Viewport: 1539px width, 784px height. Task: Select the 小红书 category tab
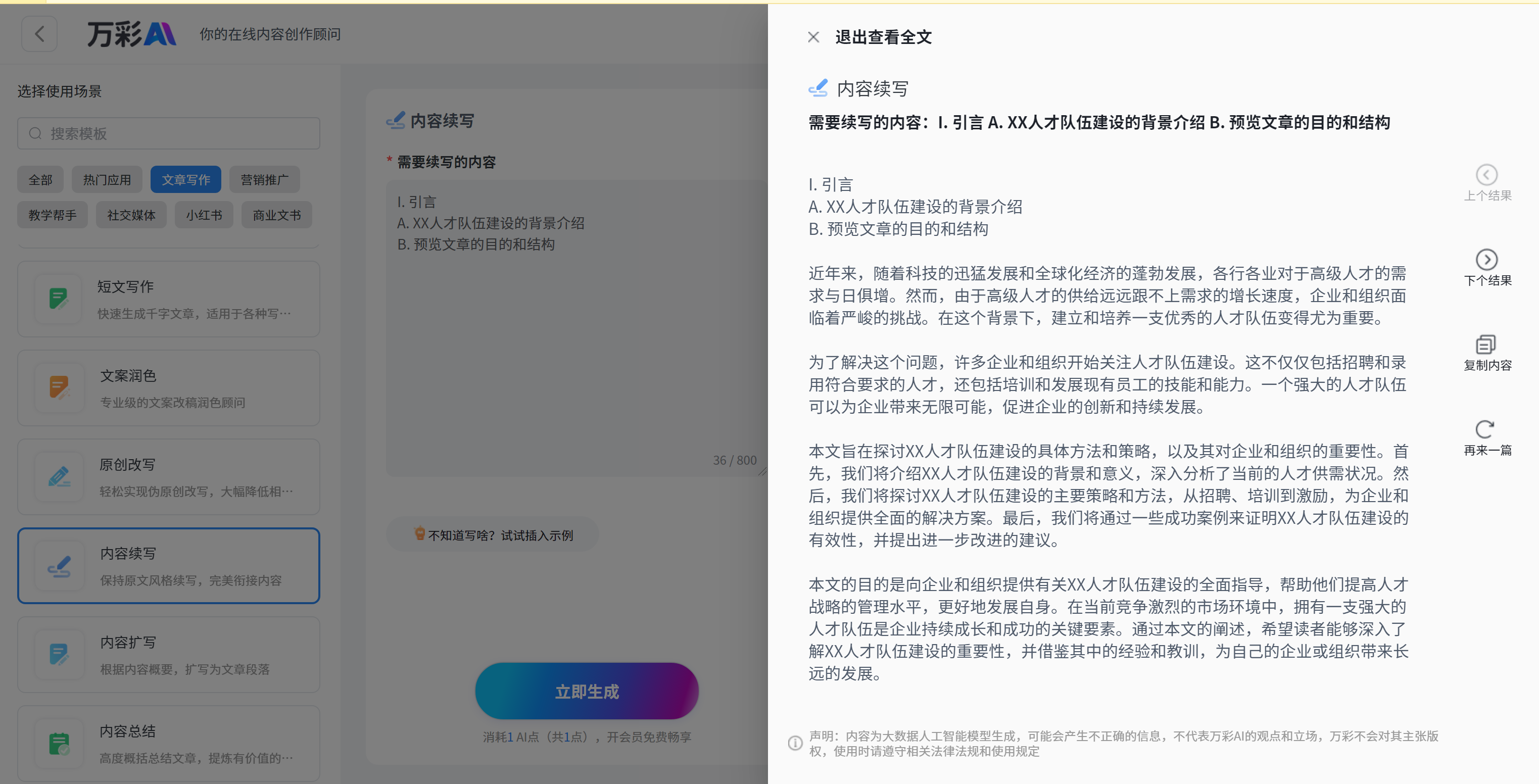click(204, 215)
